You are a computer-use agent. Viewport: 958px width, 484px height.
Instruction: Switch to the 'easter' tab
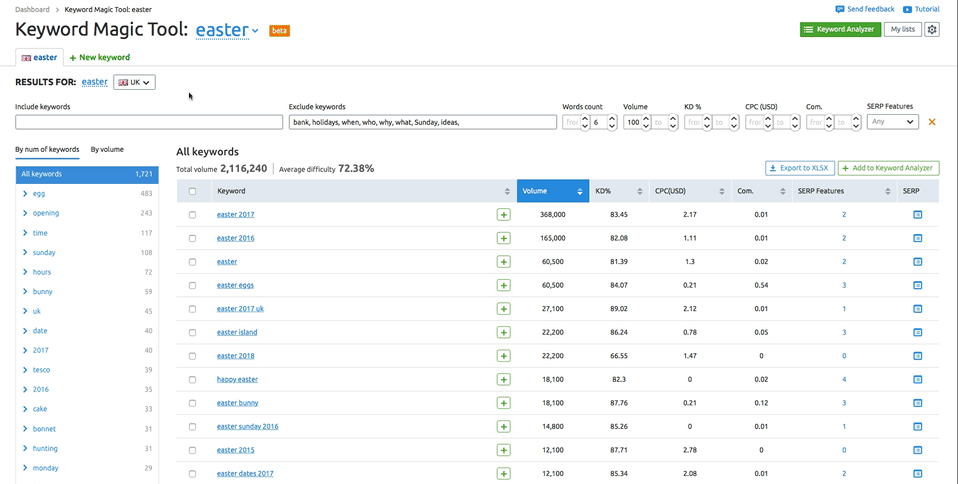click(39, 57)
